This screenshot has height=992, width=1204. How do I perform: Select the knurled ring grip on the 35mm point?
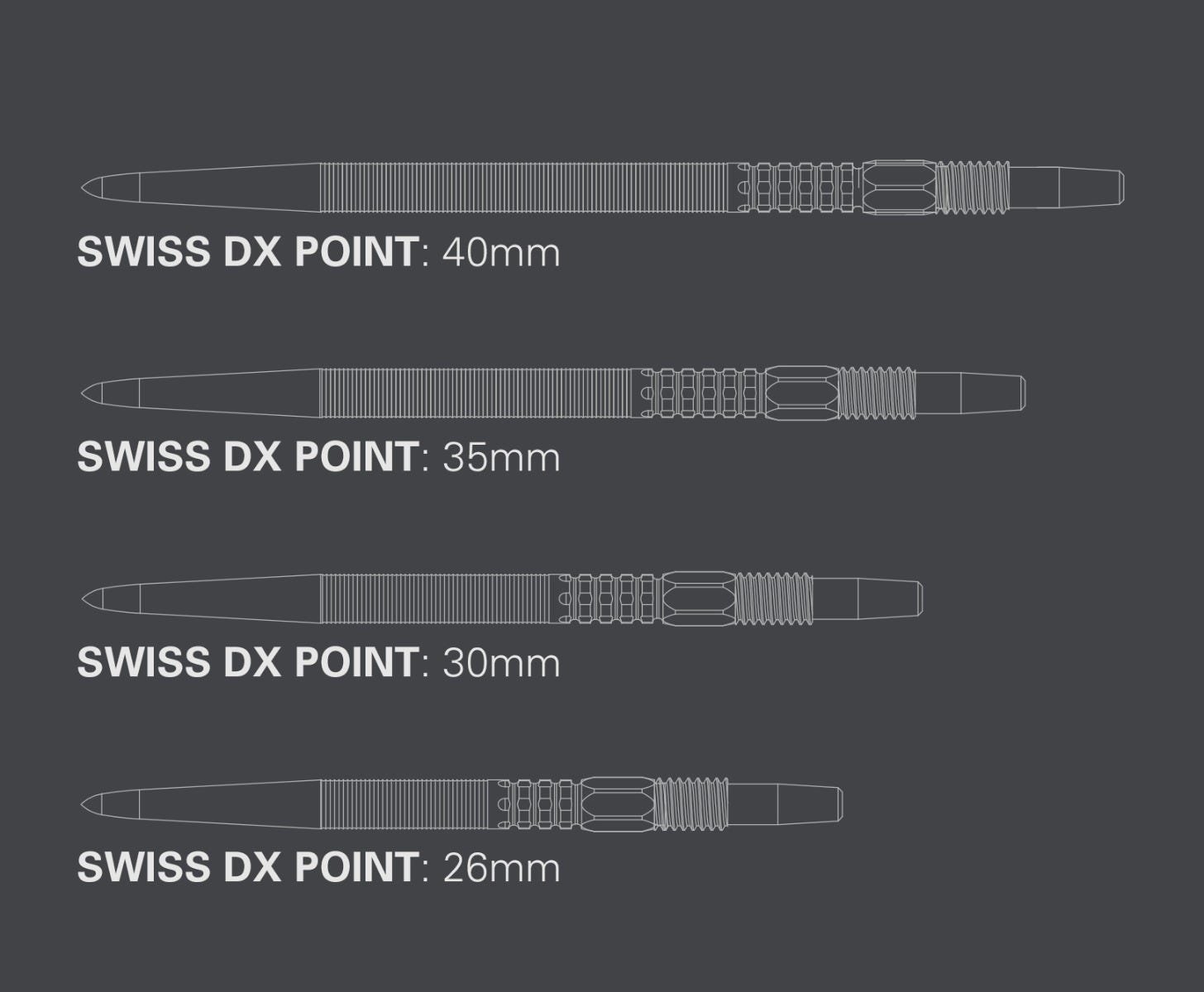(x=703, y=392)
